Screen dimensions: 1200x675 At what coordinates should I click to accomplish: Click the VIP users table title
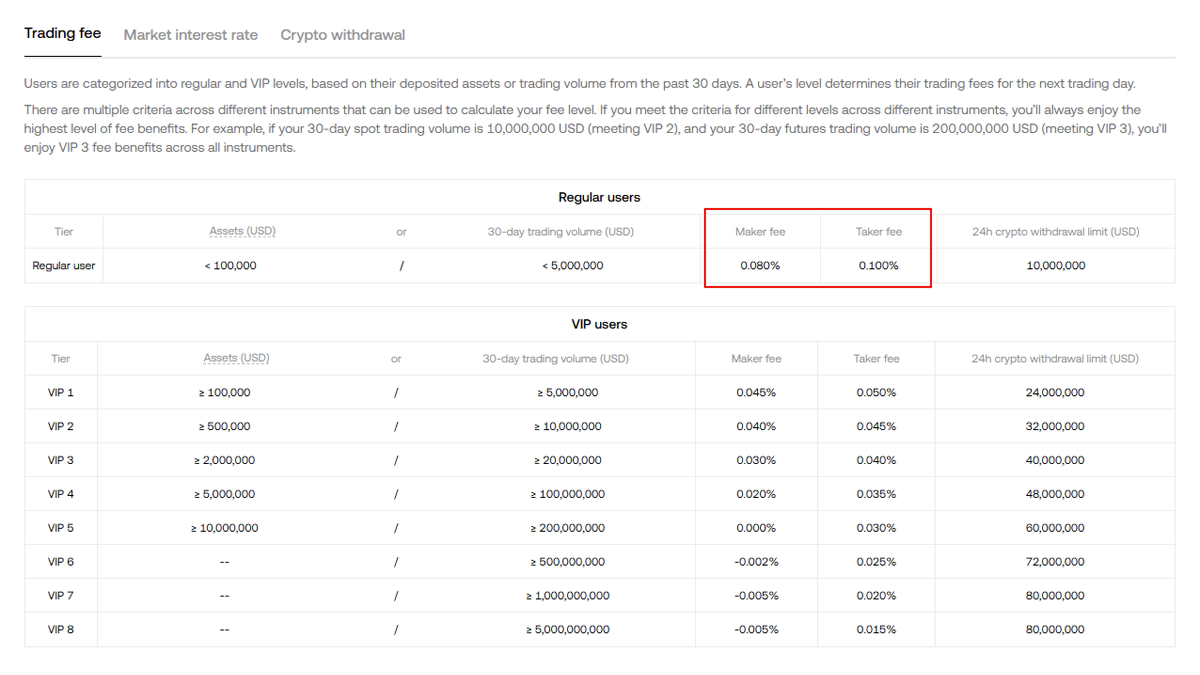pyautogui.click(x=599, y=325)
